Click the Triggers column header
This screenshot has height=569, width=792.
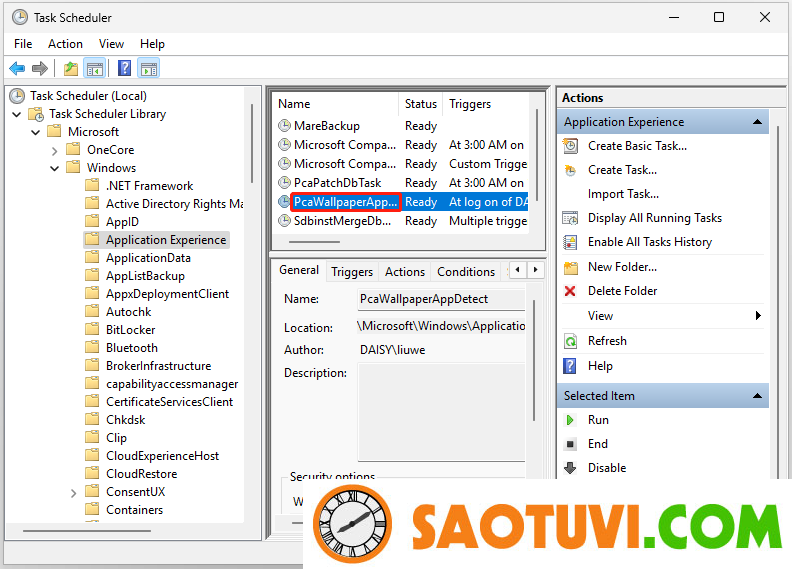486,104
